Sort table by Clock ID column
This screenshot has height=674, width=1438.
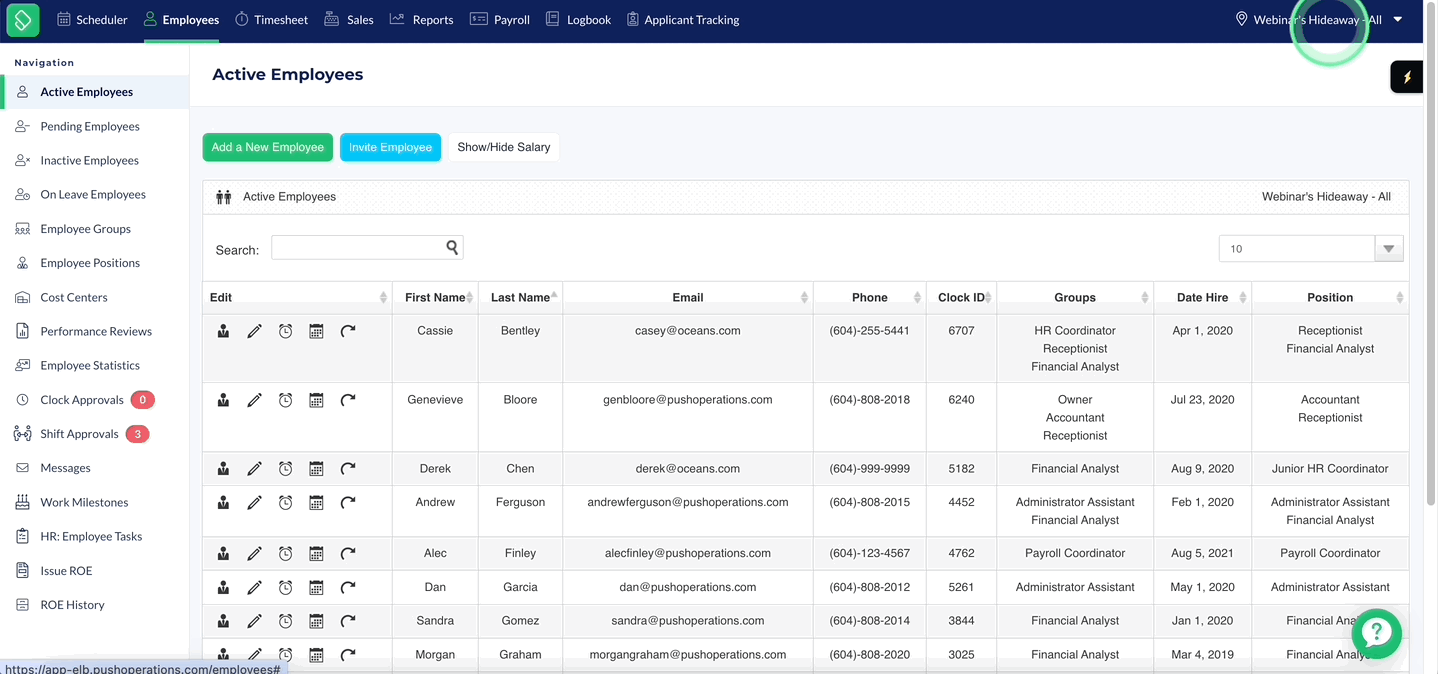961,297
